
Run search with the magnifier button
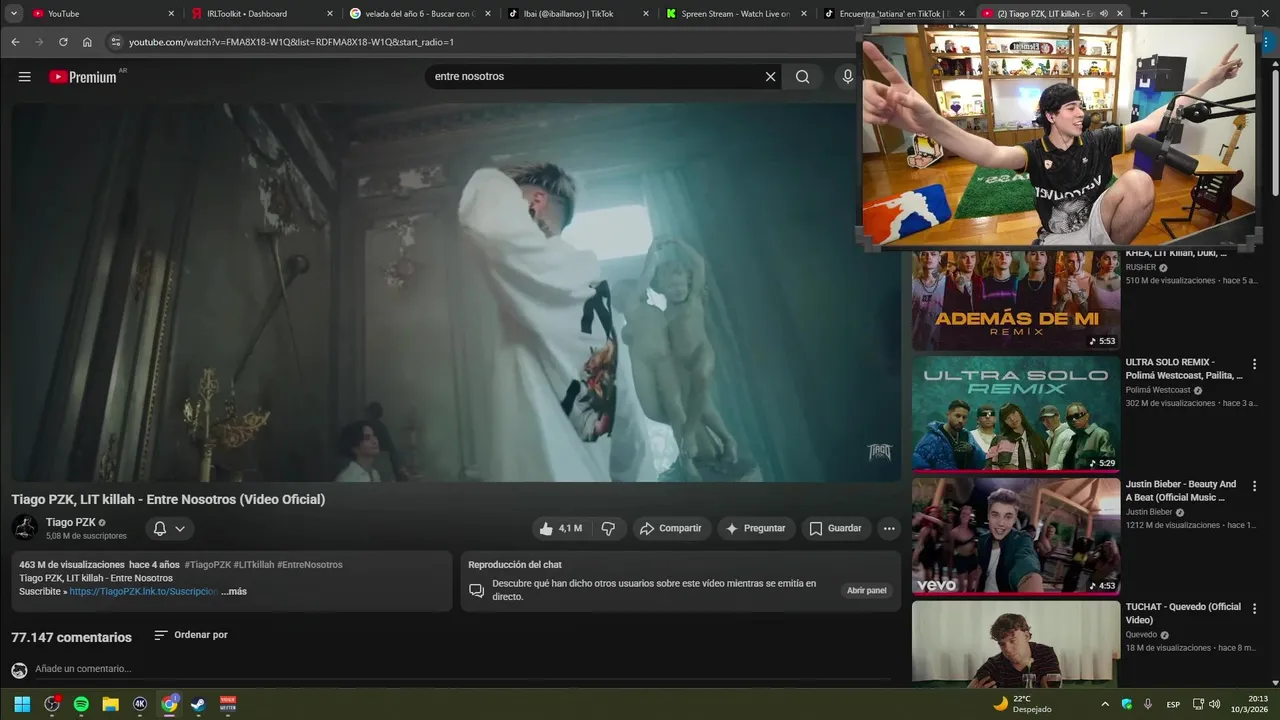click(802, 77)
